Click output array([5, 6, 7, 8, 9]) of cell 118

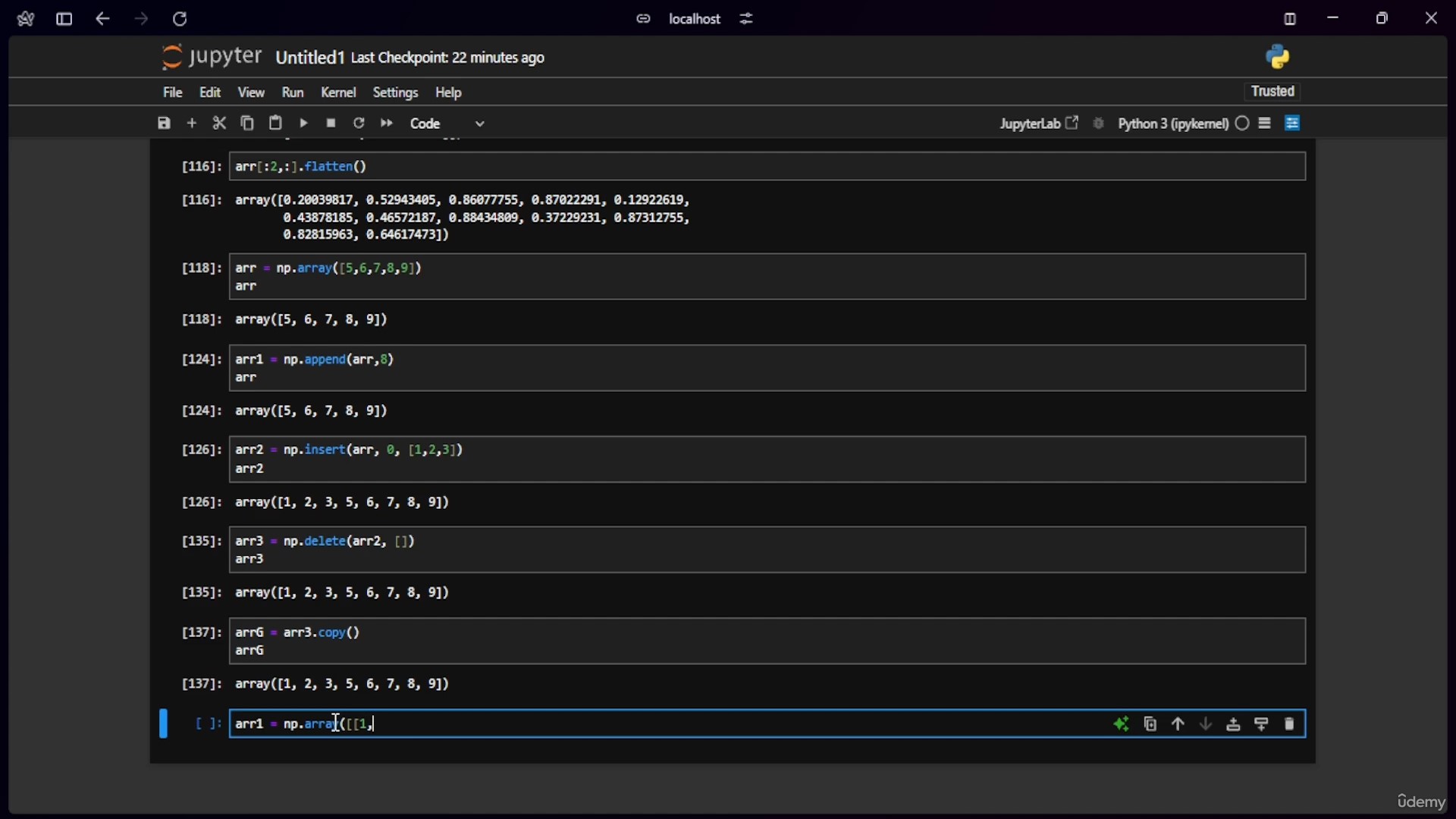pos(312,320)
